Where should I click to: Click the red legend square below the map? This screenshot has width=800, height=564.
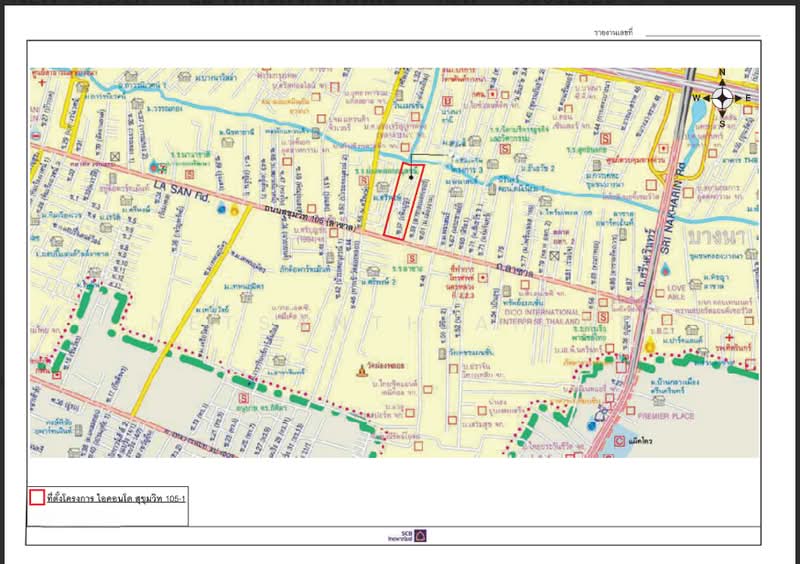click(36, 496)
